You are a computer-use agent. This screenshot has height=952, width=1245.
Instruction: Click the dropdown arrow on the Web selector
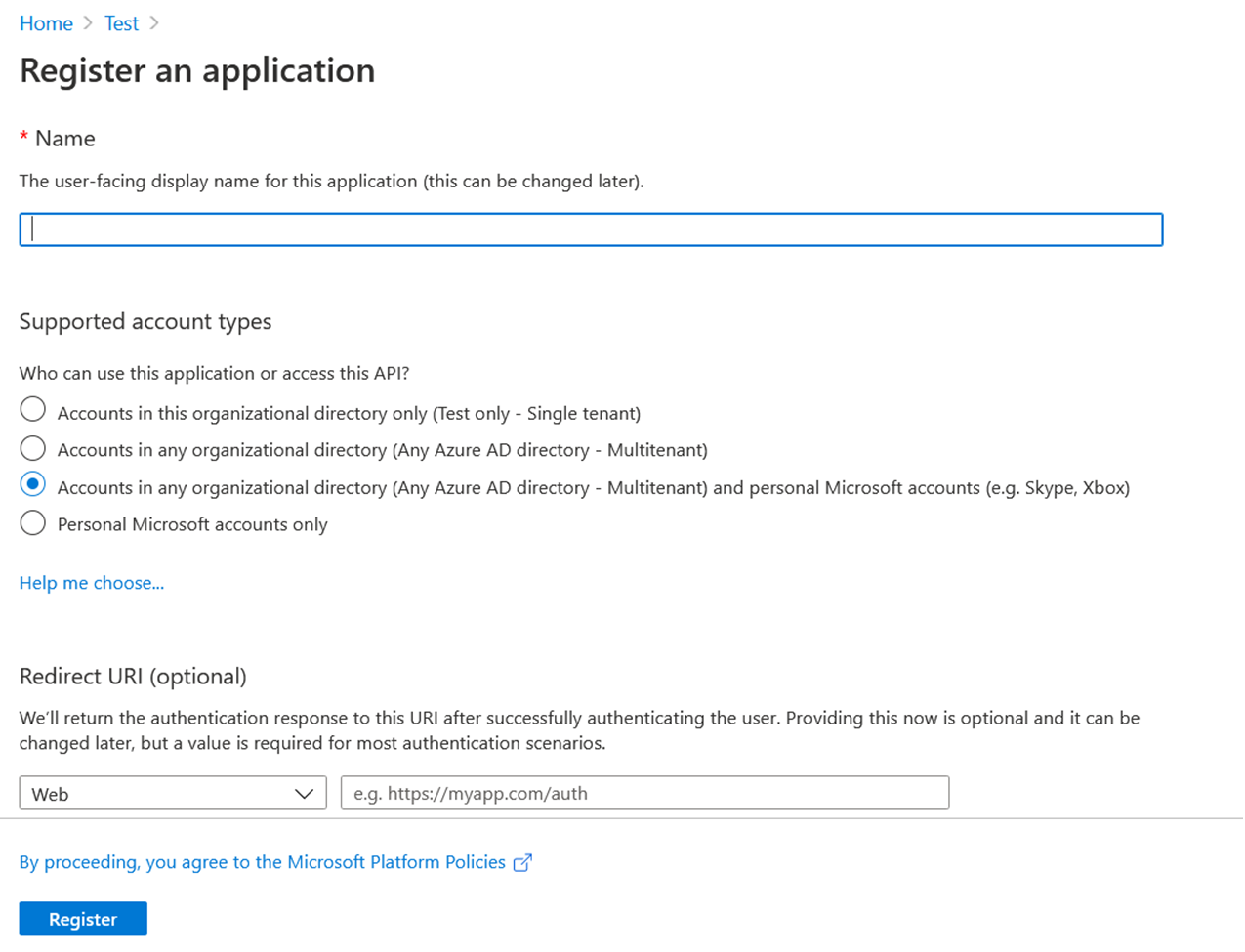pyautogui.click(x=304, y=793)
